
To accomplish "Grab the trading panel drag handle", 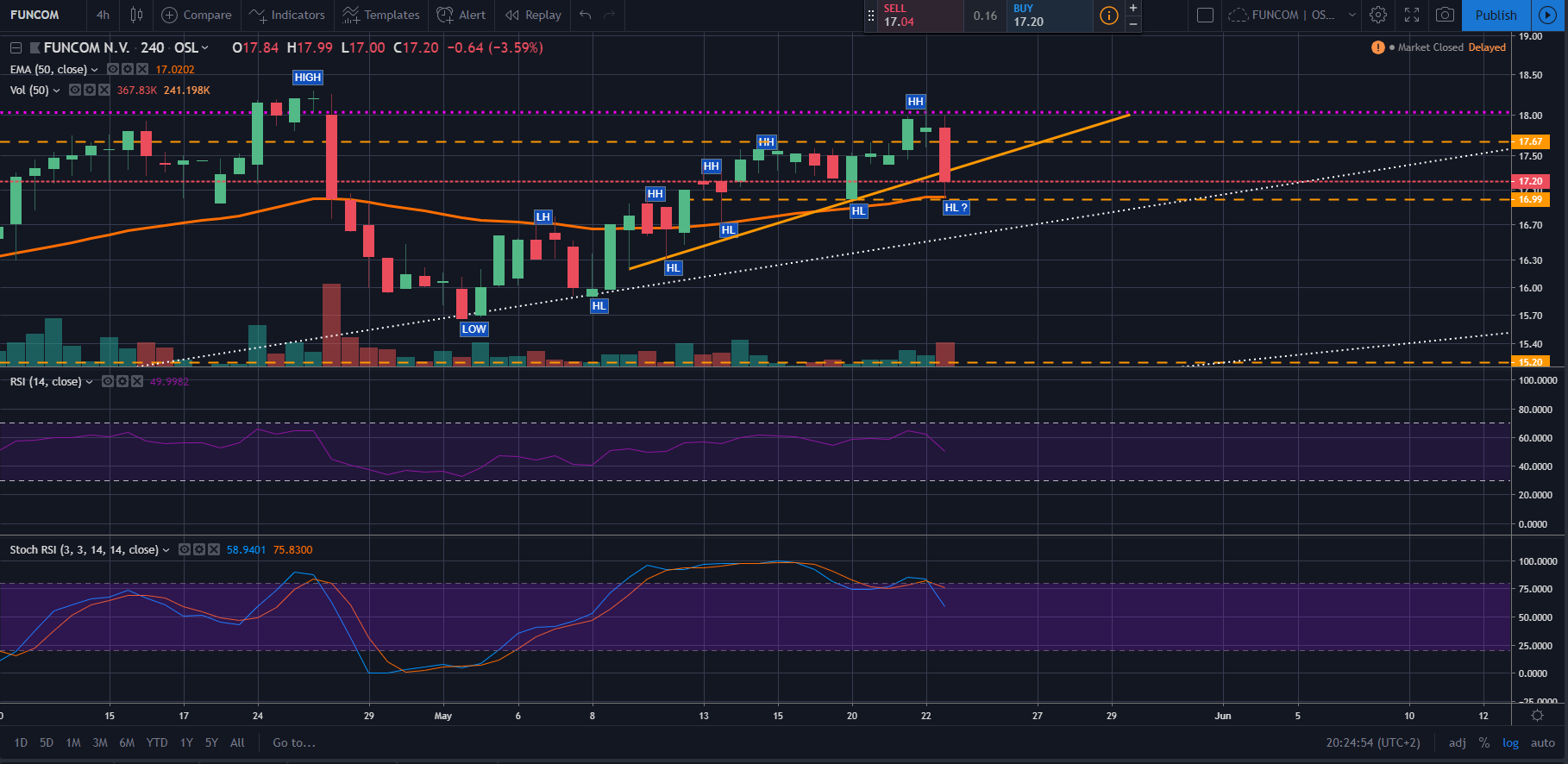I will [x=871, y=16].
